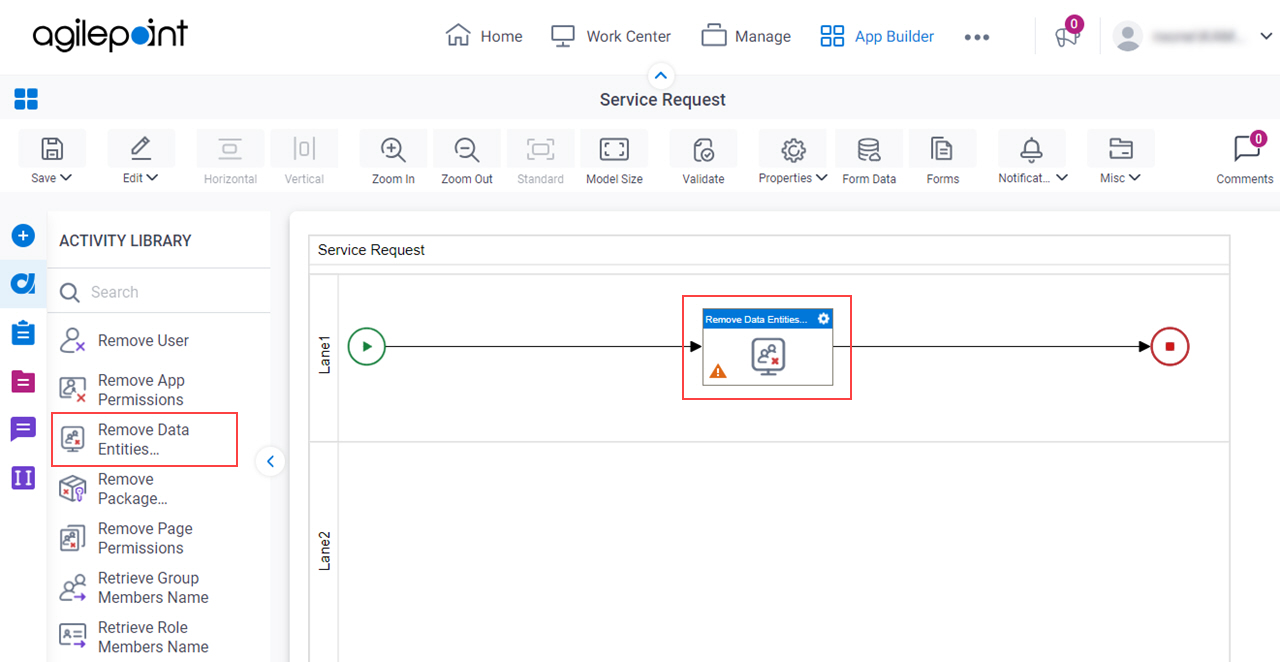Open the Misc folder icon
The height and width of the screenshot is (662, 1280).
tap(1121, 150)
